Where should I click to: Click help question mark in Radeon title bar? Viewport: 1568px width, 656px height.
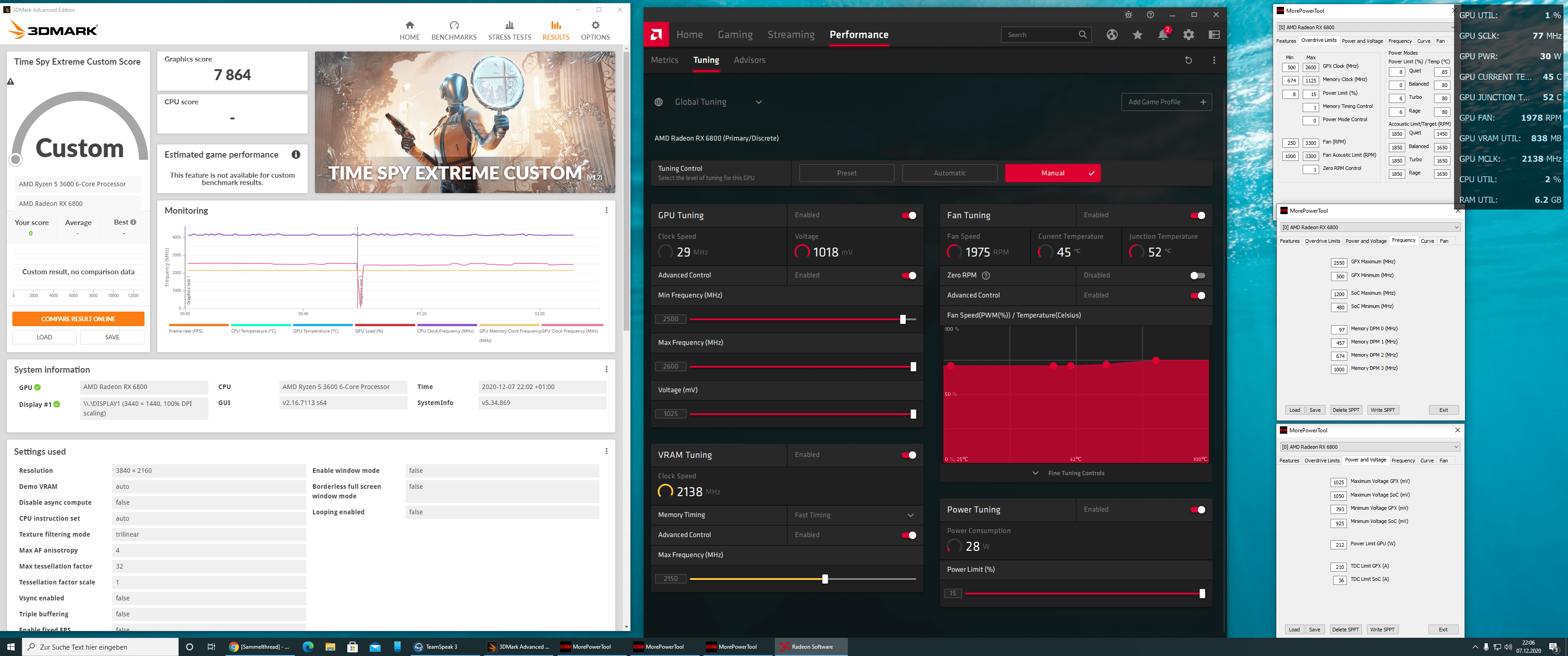(x=1150, y=15)
